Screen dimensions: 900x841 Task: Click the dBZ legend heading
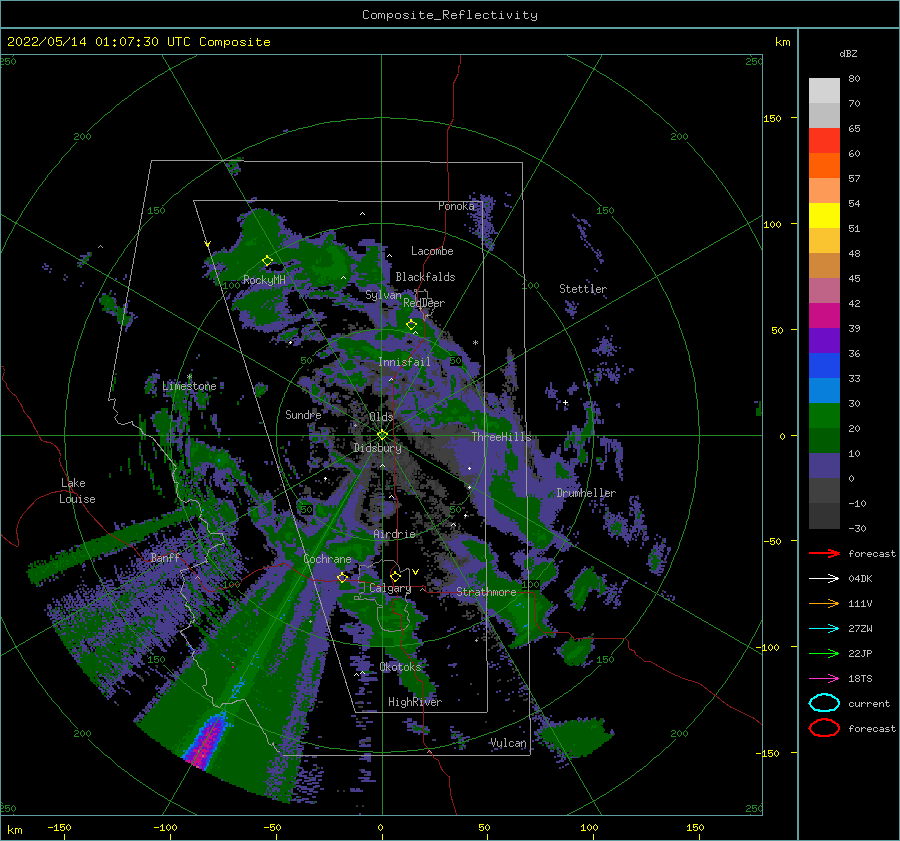pyautogui.click(x=848, y=54)
